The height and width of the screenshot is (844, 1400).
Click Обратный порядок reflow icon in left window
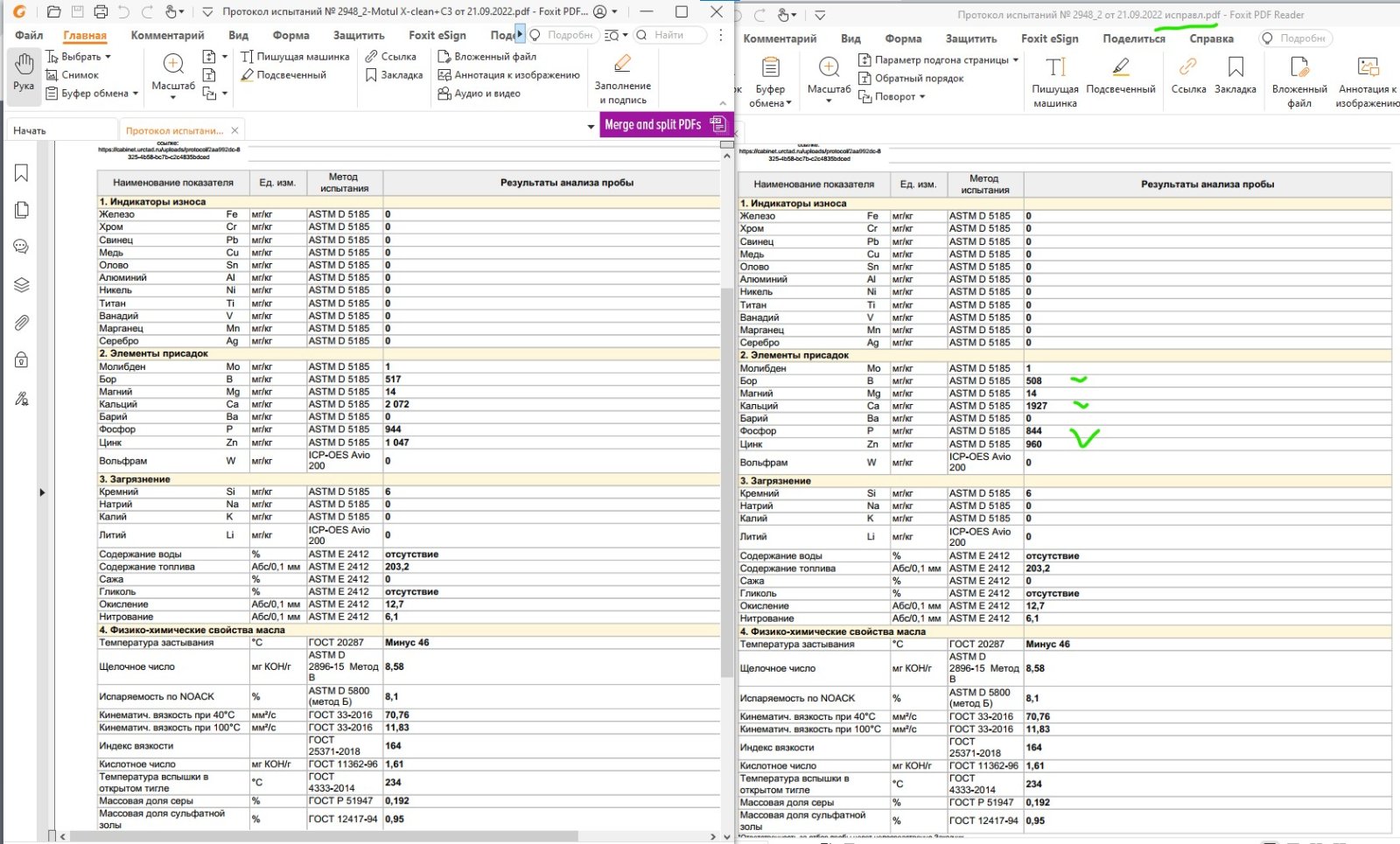209,75
